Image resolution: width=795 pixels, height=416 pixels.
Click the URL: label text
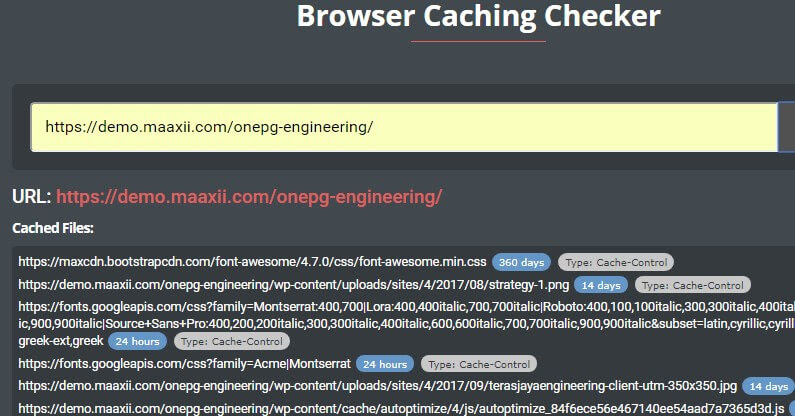(x=31, y=197)
